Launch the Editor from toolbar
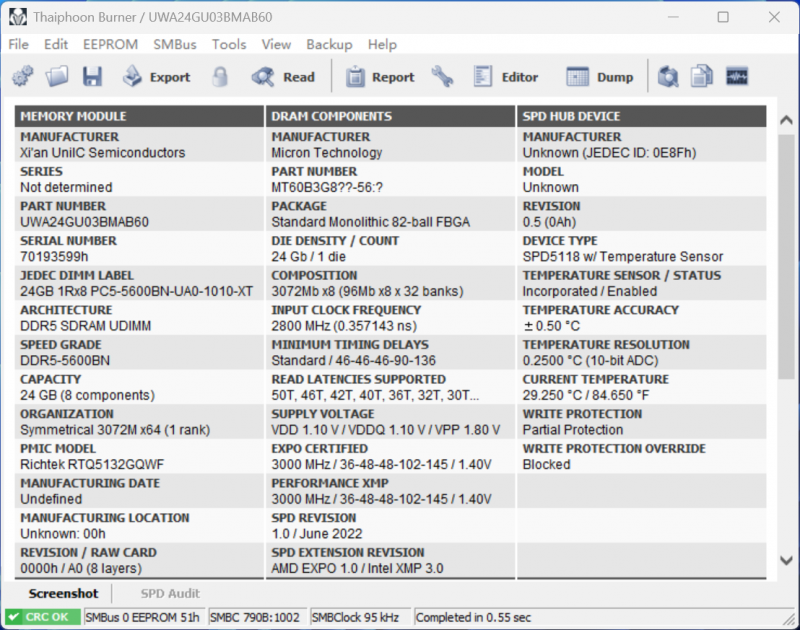Viewport: 800px width, 630px height. click(x=506, y=77)
